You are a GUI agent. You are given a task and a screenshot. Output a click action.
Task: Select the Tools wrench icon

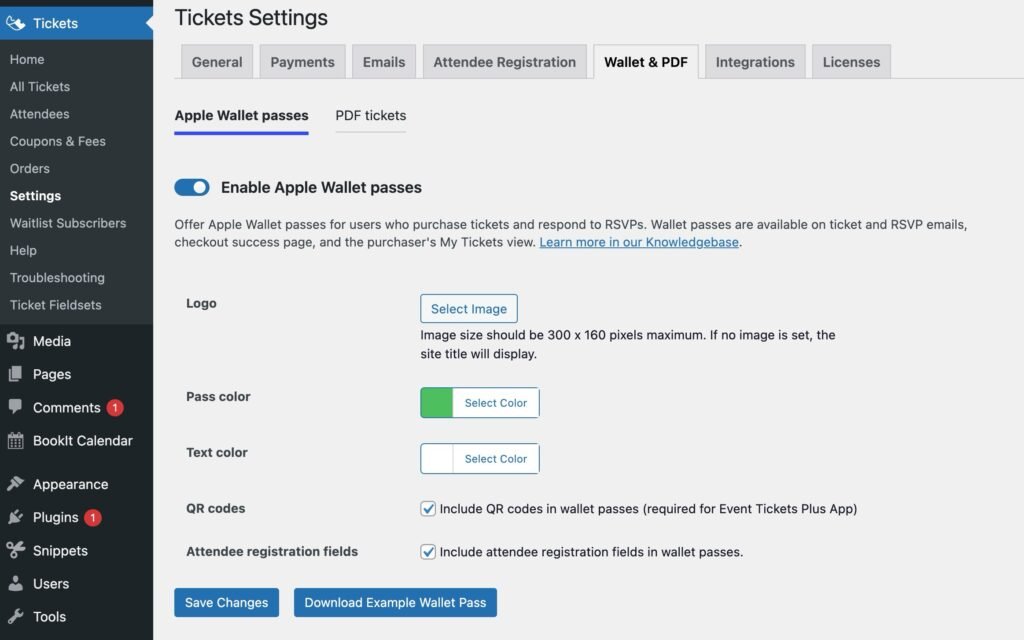coord(14,616)
